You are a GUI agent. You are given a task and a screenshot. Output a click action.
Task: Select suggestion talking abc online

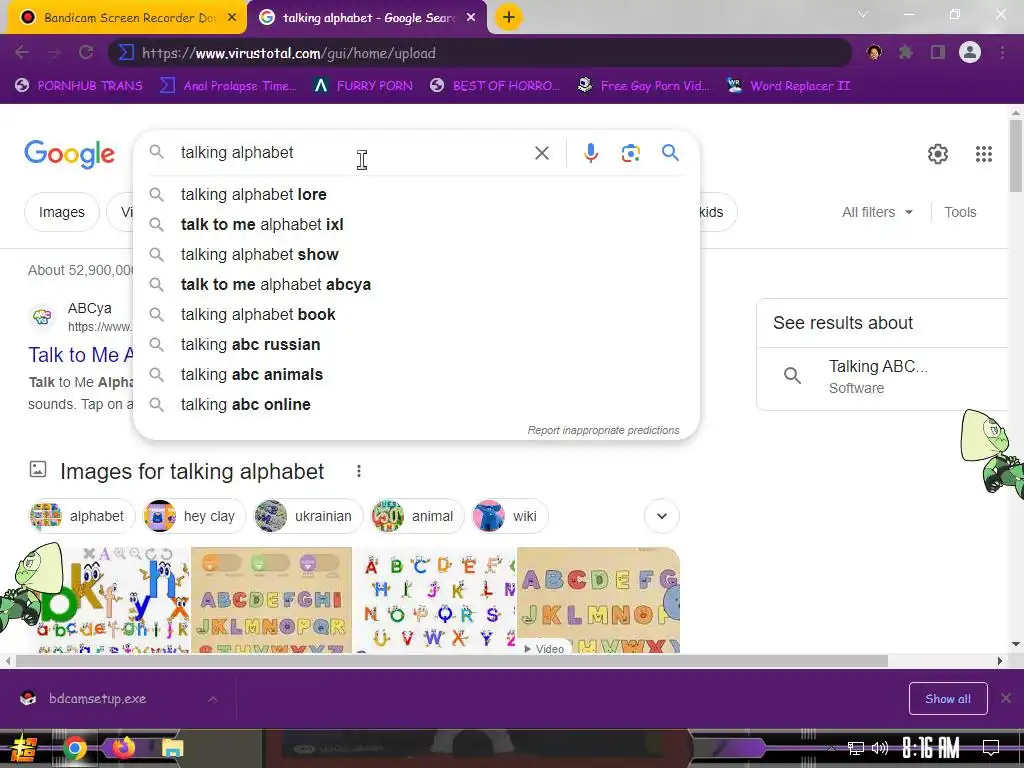coord(416,405)
